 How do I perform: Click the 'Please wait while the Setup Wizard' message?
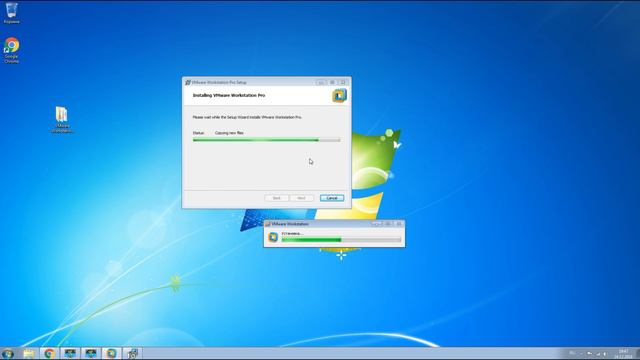(x=247, y=117)
